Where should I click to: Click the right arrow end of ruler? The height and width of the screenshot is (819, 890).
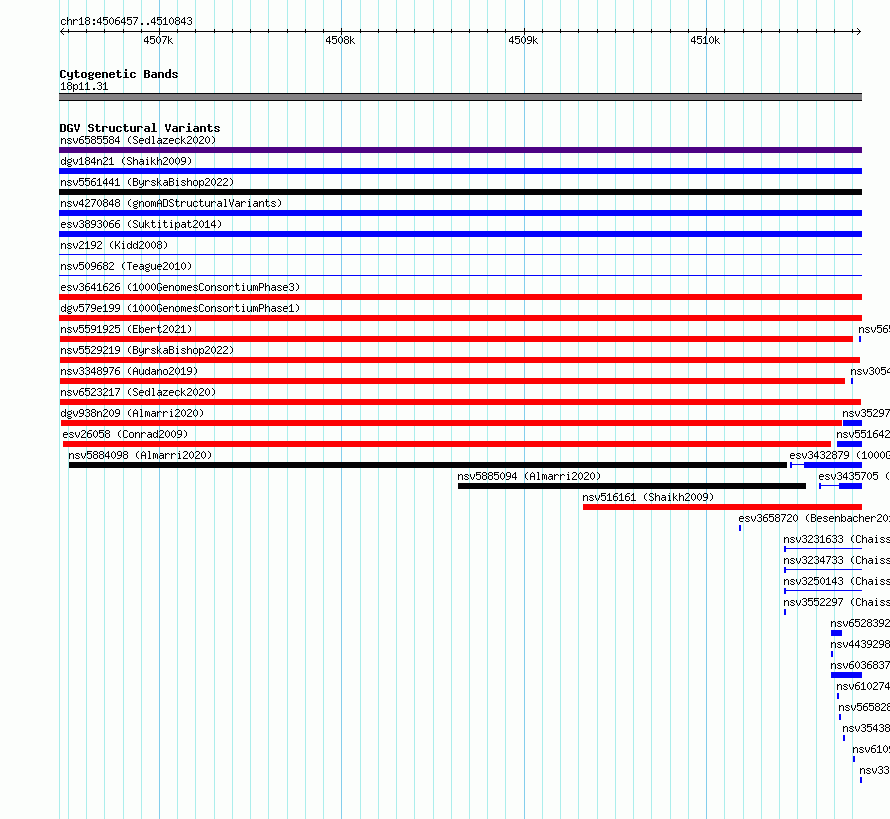(858, 31)
